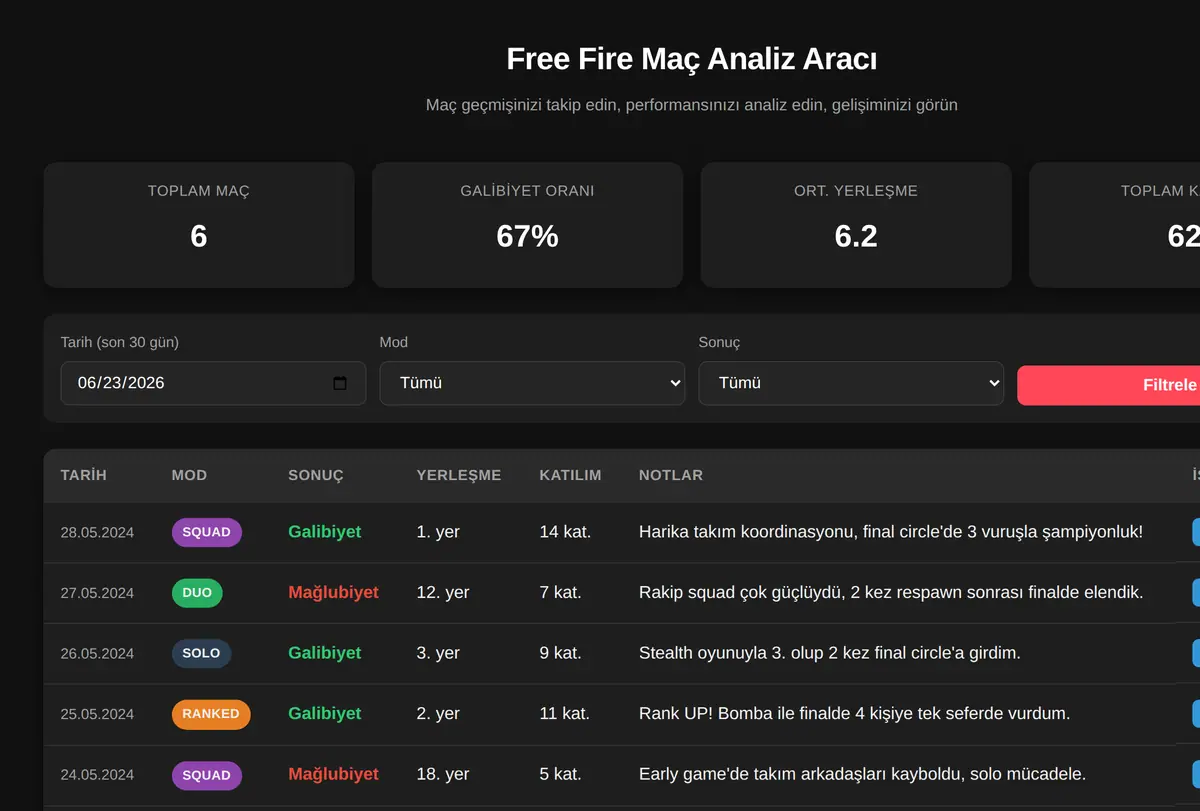
Task: Select the SQUAD badge on the 28.05.2024 row
Action: [x=207, y=532]
